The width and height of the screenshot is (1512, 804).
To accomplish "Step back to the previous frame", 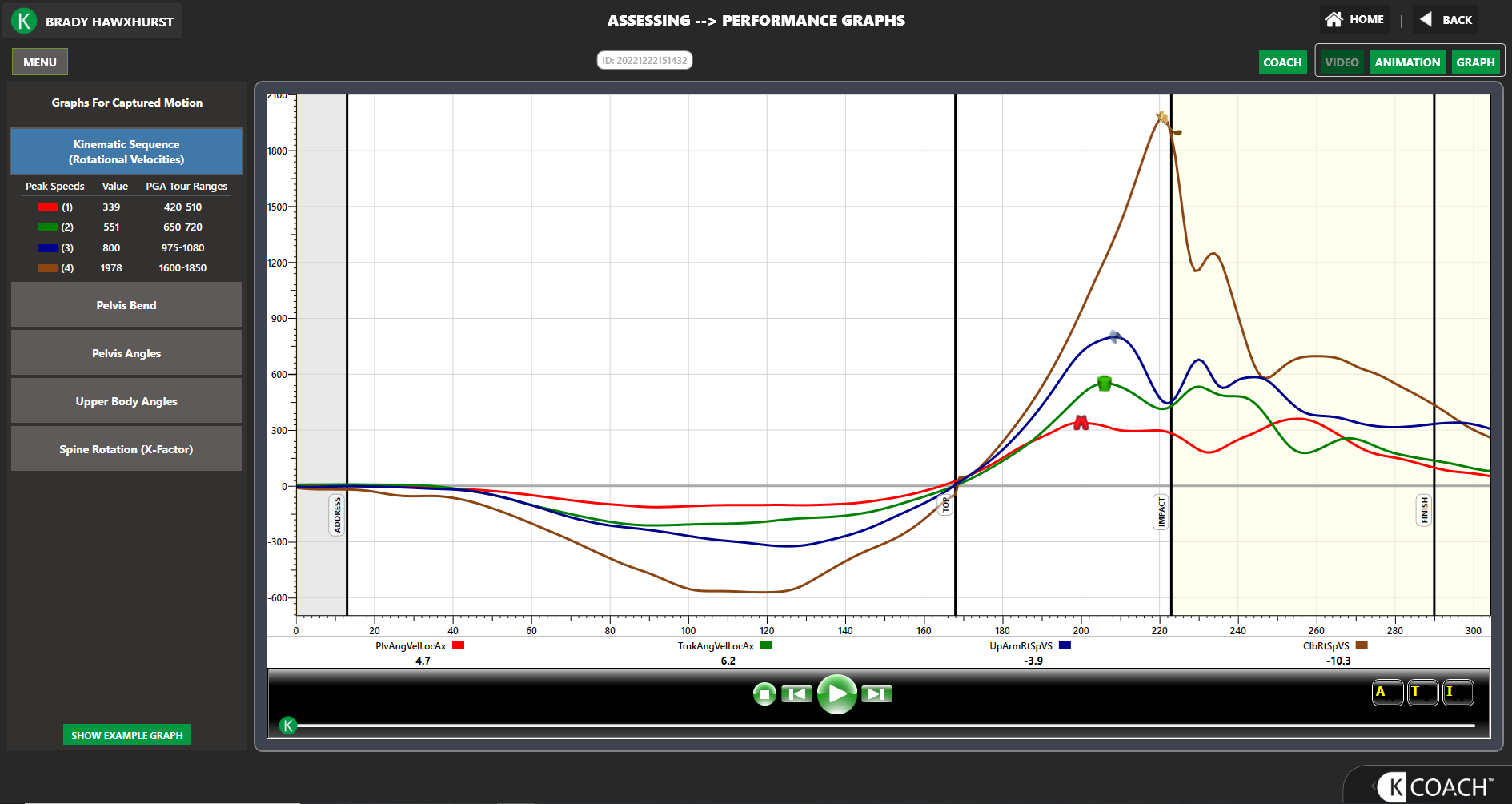I will [x=796, y=694].
